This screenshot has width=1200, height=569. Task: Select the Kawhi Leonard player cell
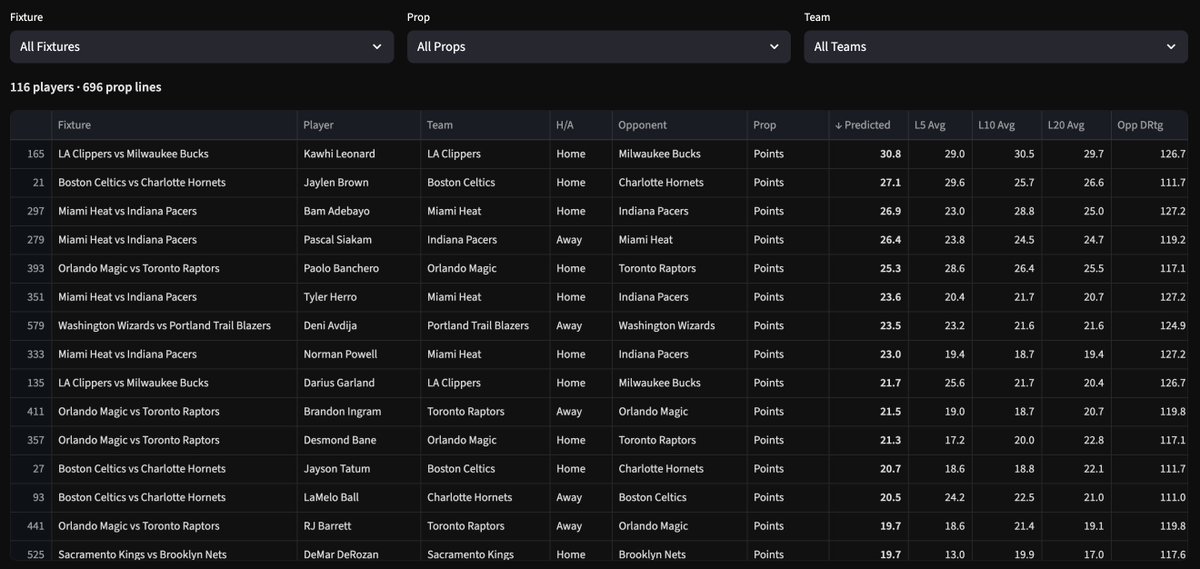(x=358, y=154)
